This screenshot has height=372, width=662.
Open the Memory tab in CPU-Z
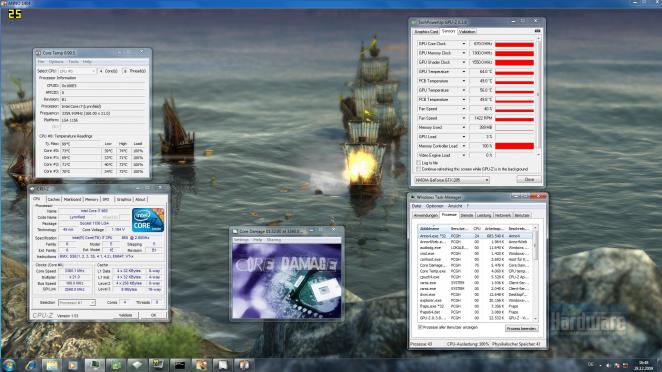point(92,199)
